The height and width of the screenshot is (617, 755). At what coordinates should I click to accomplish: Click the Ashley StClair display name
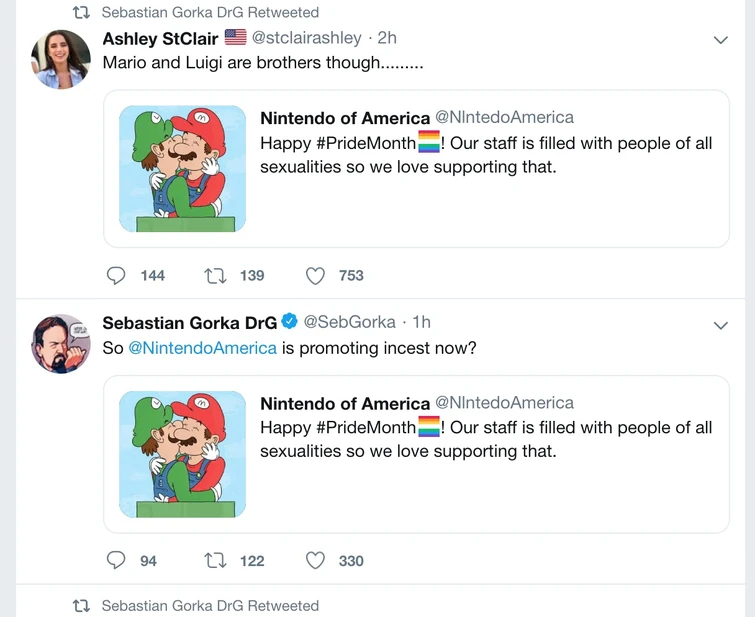[160, 38]
